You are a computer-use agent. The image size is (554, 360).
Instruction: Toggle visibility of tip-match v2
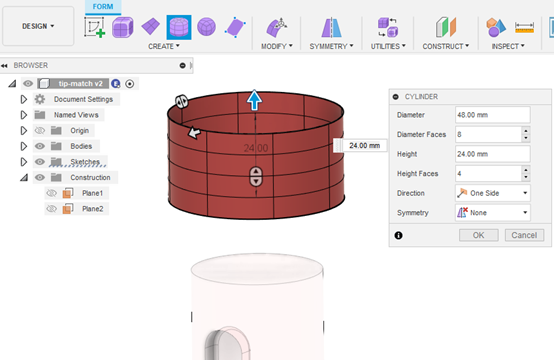[x=28, y=84]
